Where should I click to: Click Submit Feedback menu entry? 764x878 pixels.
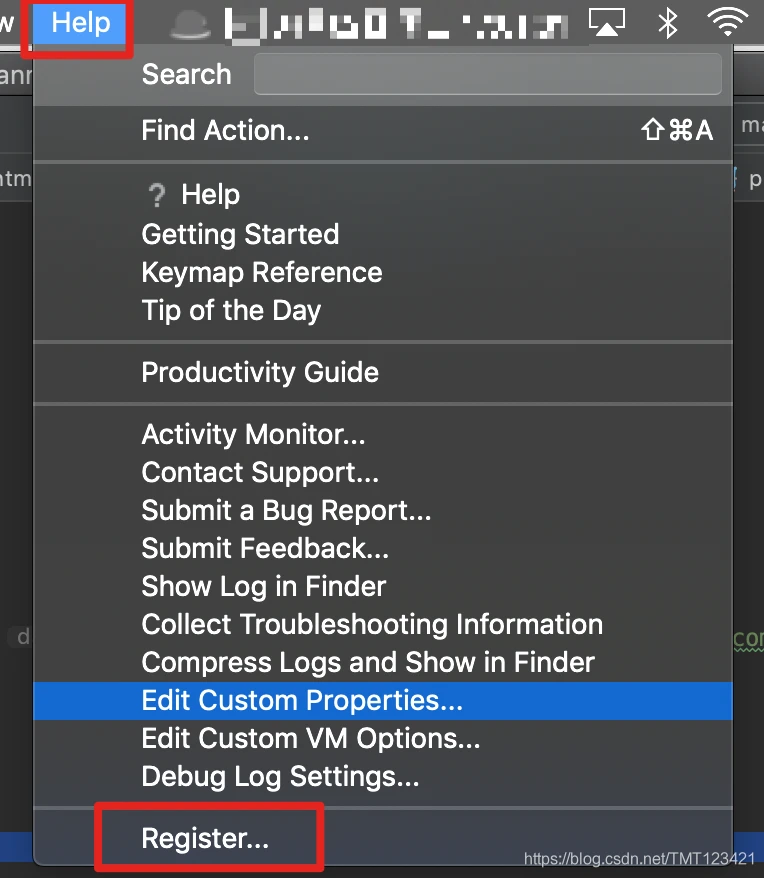point(265,548)
